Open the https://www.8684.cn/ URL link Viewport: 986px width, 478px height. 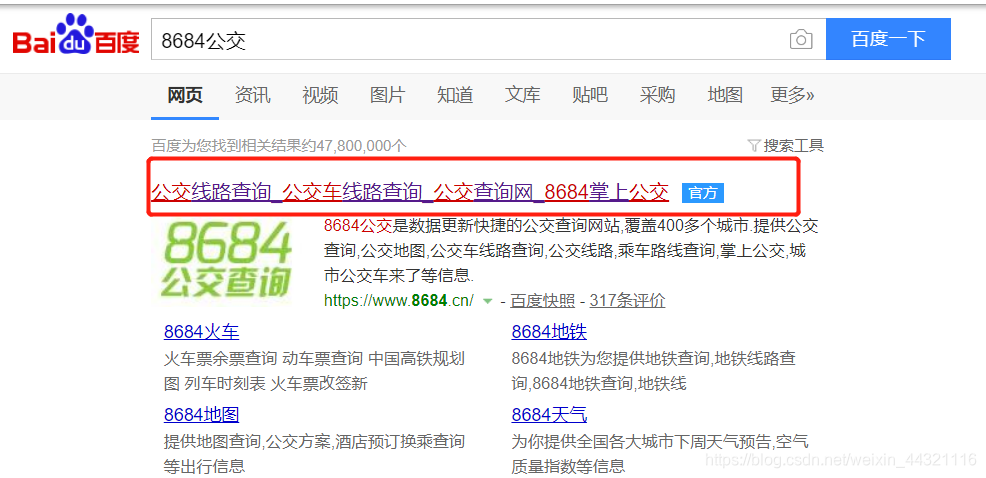coord(399,300)
